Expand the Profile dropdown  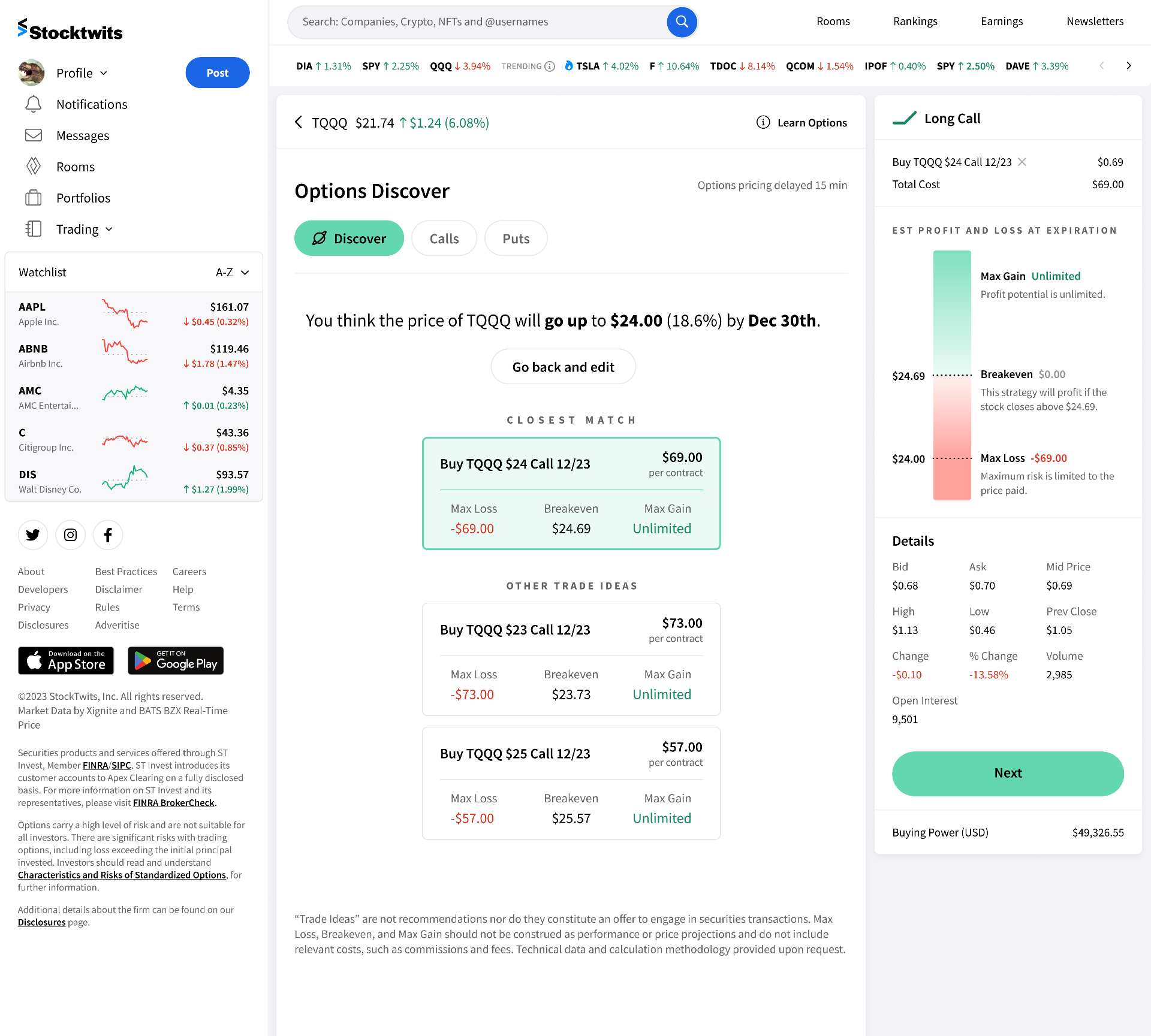(x=103, y=73)
